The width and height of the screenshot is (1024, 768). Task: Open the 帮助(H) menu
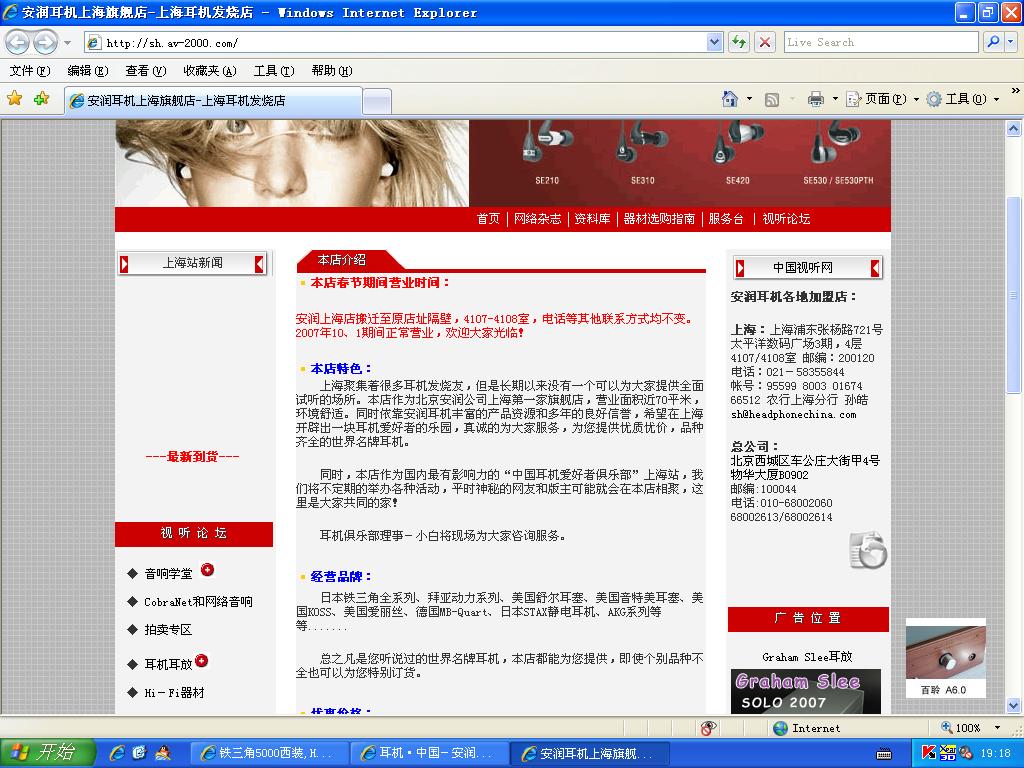332,71
